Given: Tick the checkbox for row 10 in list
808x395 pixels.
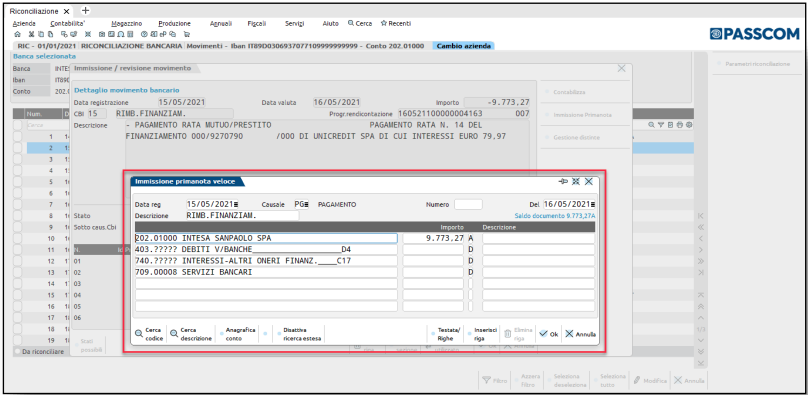Looking at the screenshot, I should pos(18,238).
